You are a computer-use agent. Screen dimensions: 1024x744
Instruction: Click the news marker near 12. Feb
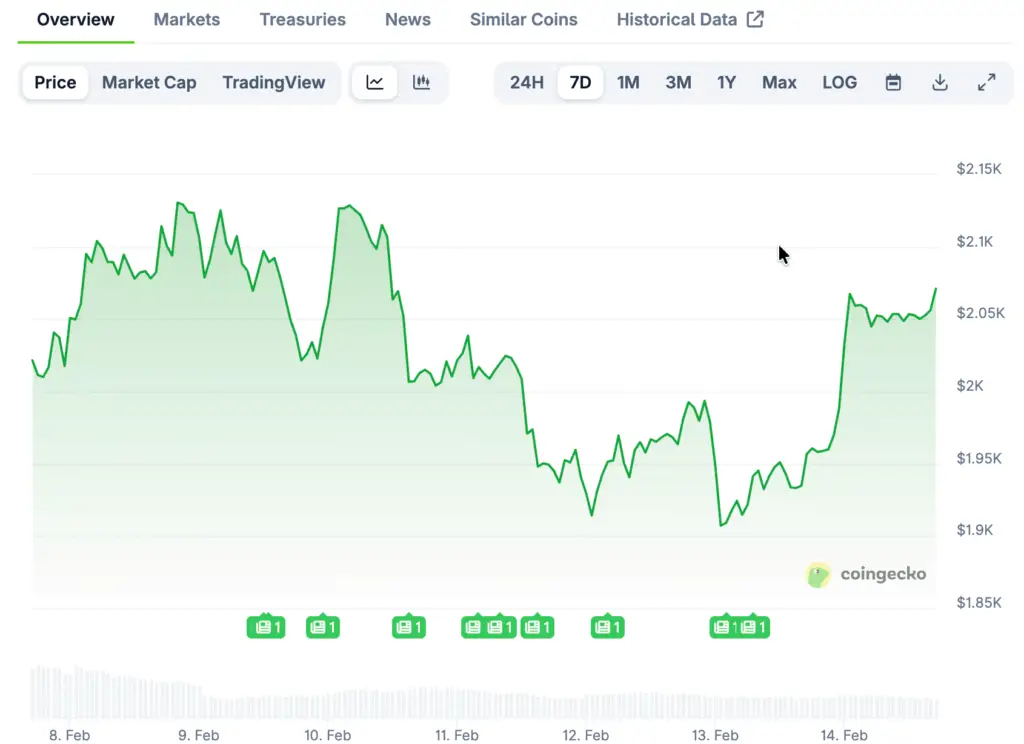(x=605, y=627)
